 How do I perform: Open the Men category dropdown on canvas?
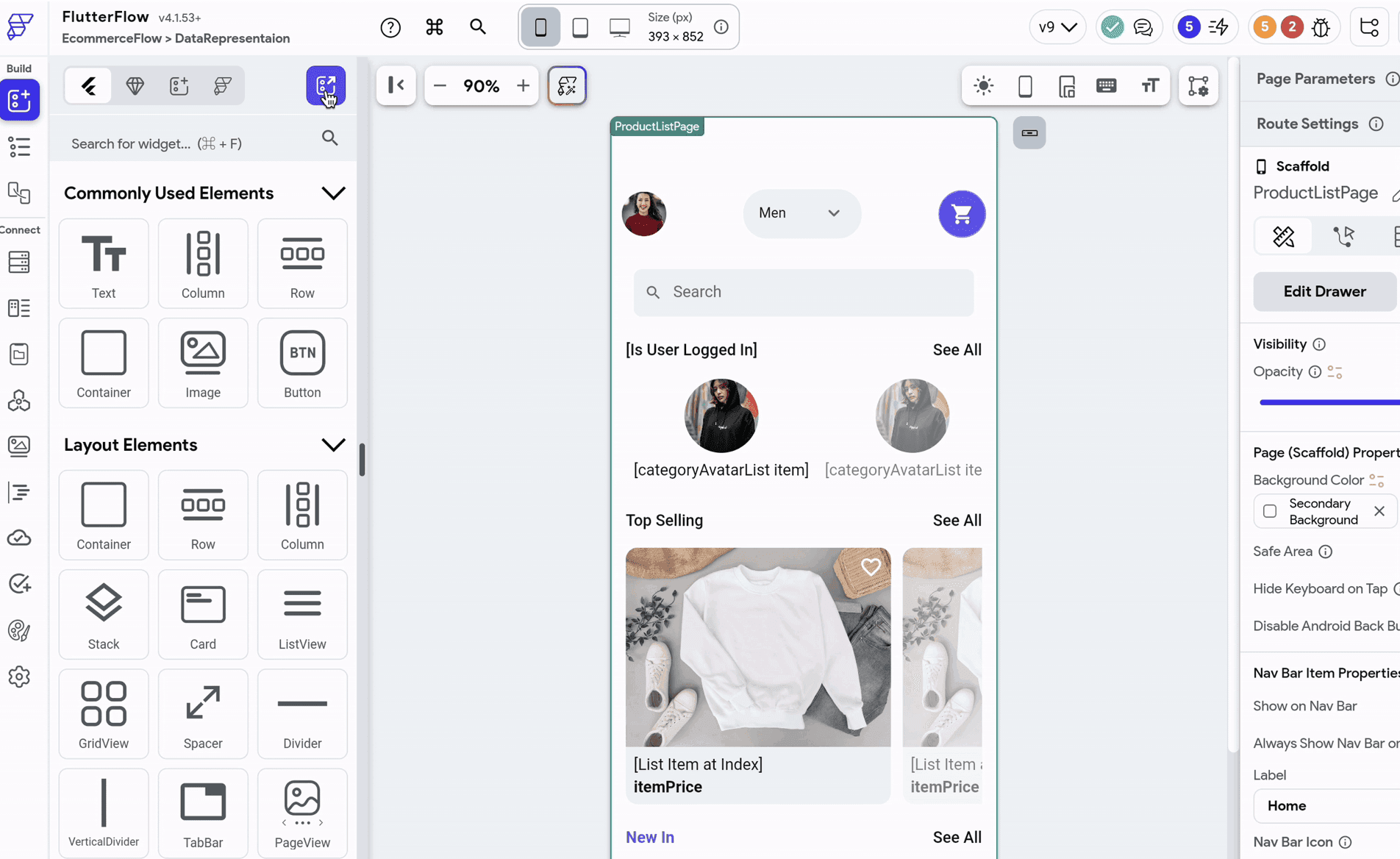[x=802, y=213]
